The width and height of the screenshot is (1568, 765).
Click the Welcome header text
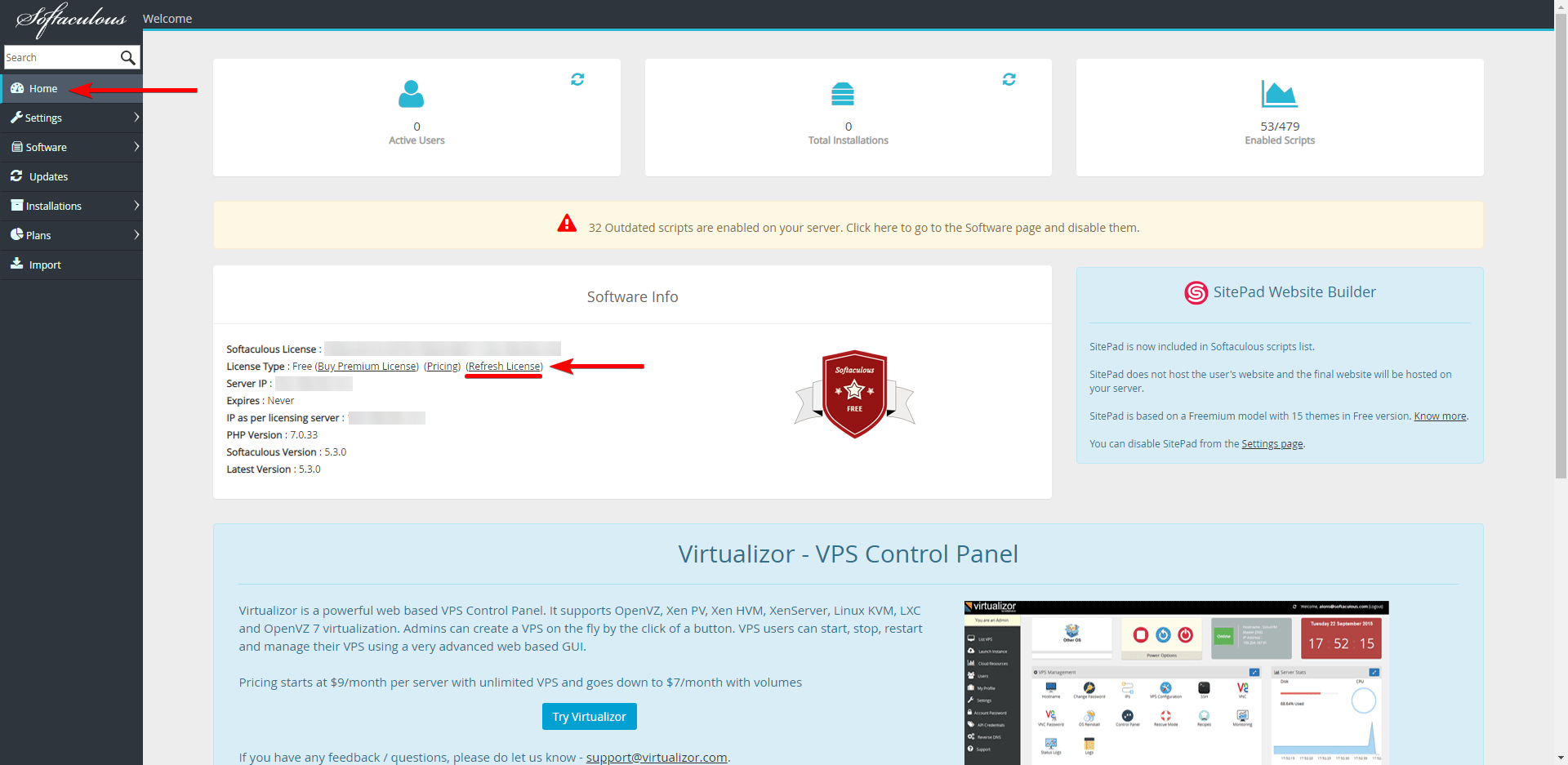point(167,19)
